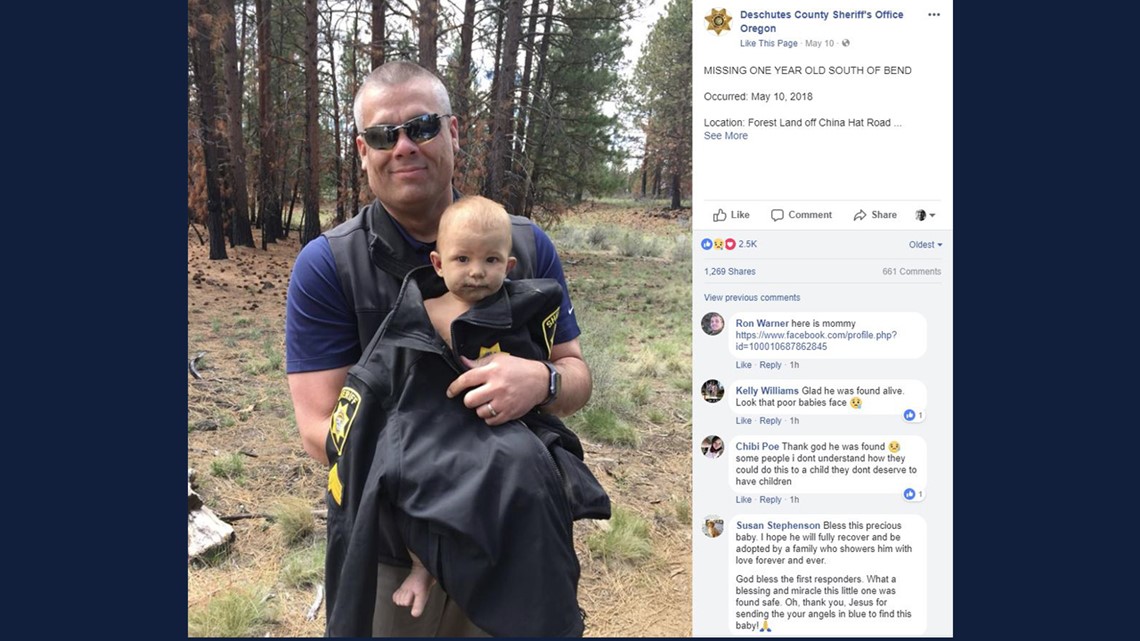The width and height of the screenshot is (1140, 641).
Task: Click the Sheriff's Office star badge avatar
Action: (x=718, y=21)
